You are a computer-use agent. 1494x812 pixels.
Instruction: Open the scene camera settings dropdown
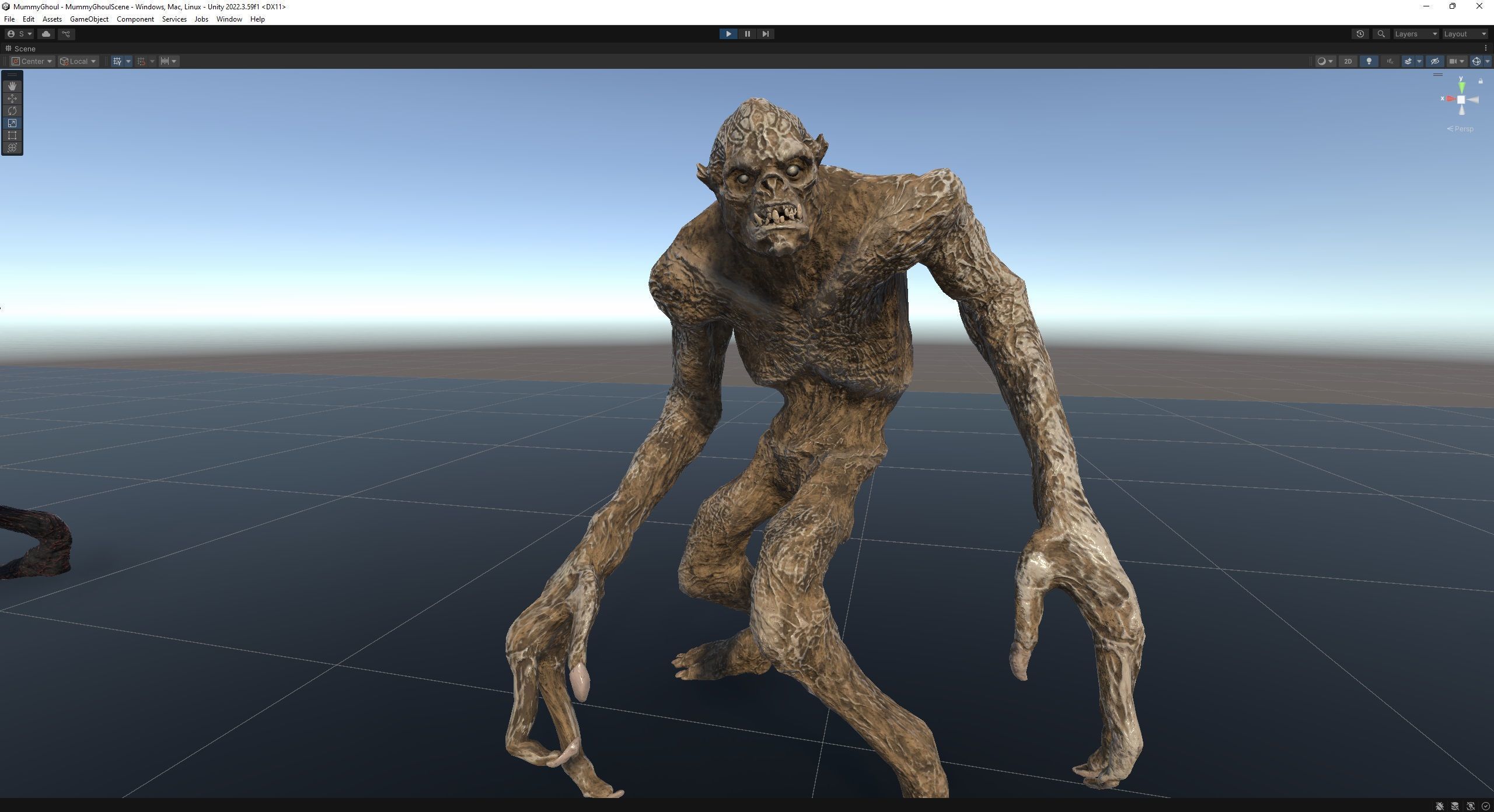click(x=1457, y=61)
